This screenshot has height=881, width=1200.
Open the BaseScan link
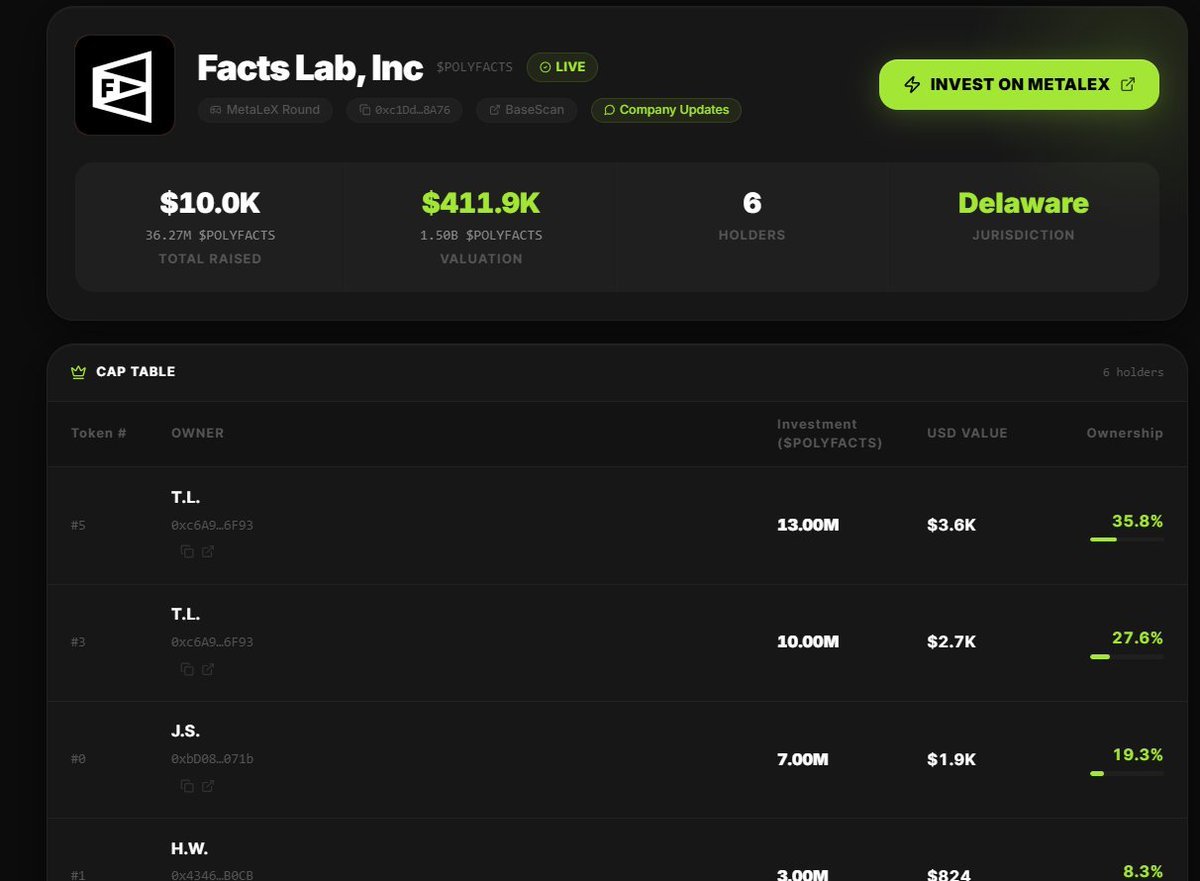click(527, 110)
